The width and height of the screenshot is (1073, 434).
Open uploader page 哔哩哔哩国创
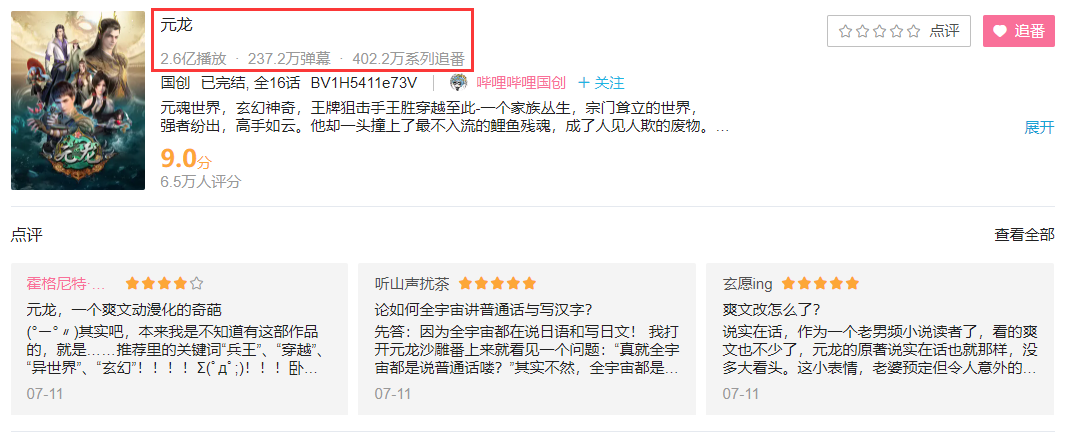pos(521,84)
